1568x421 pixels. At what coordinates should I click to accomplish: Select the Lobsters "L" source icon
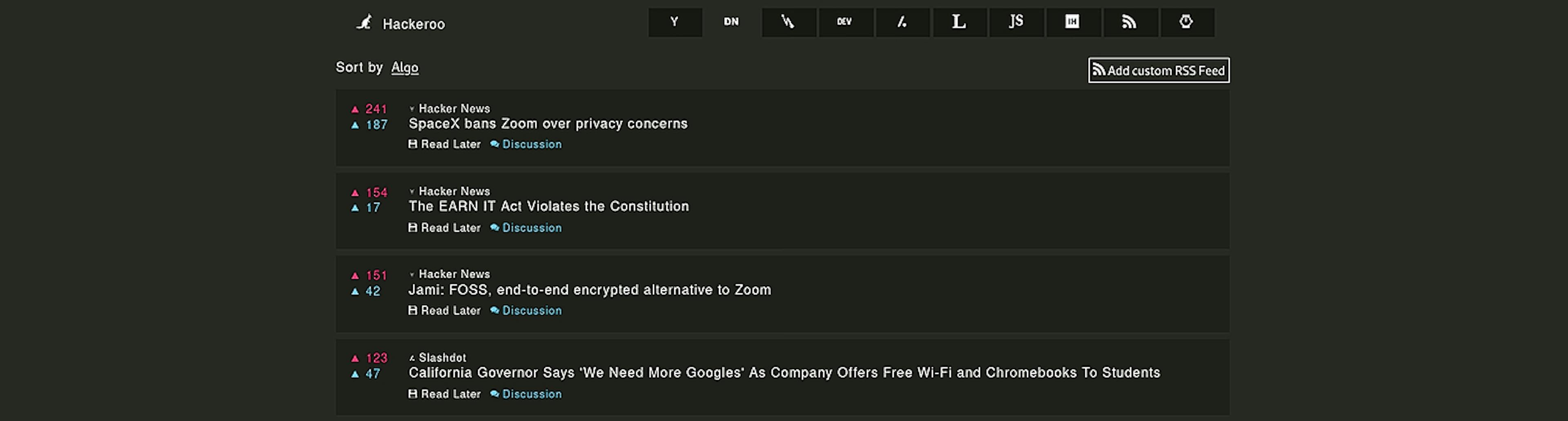click(959, 22)
